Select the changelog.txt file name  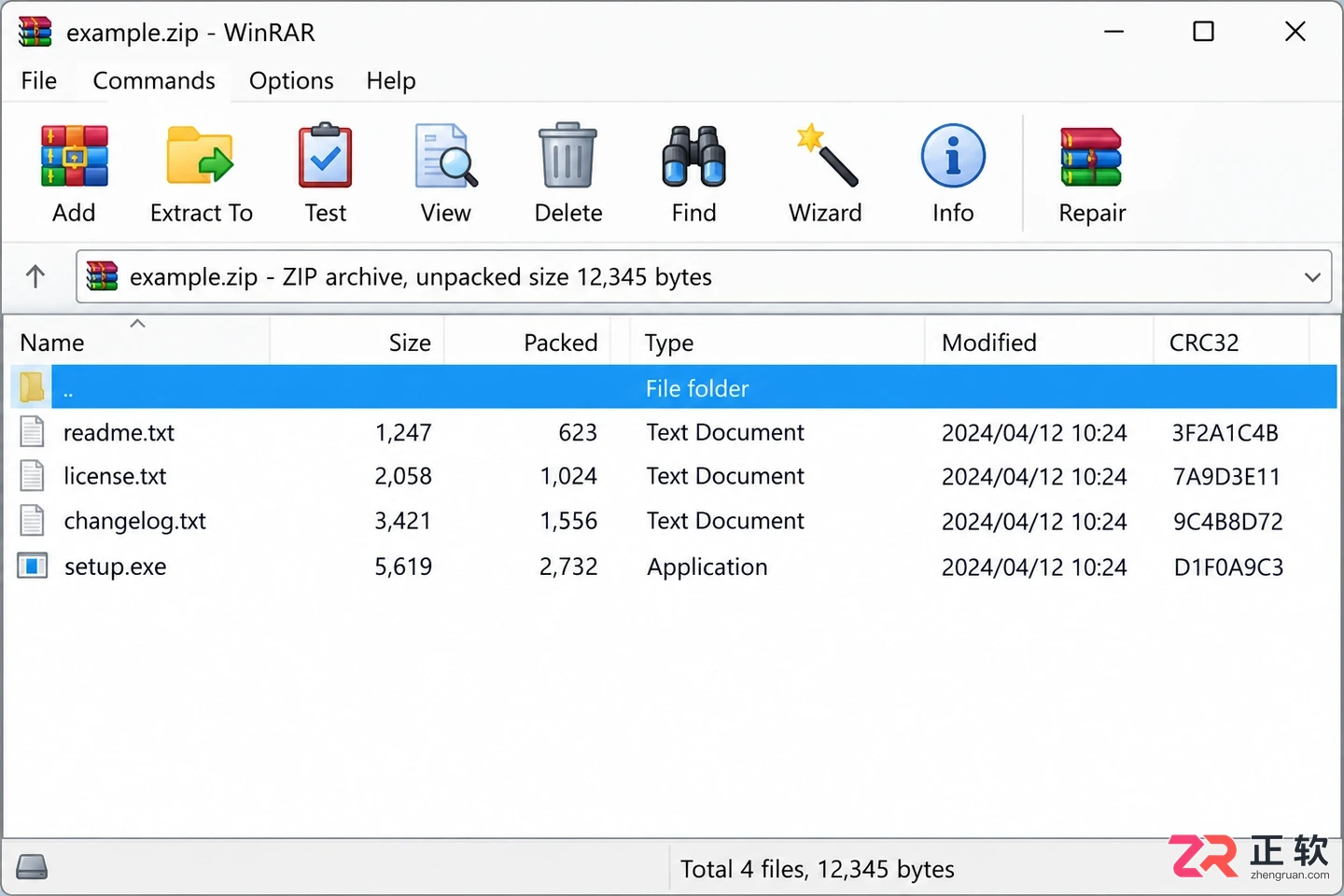pyautogui.click(x=135, y=521)
